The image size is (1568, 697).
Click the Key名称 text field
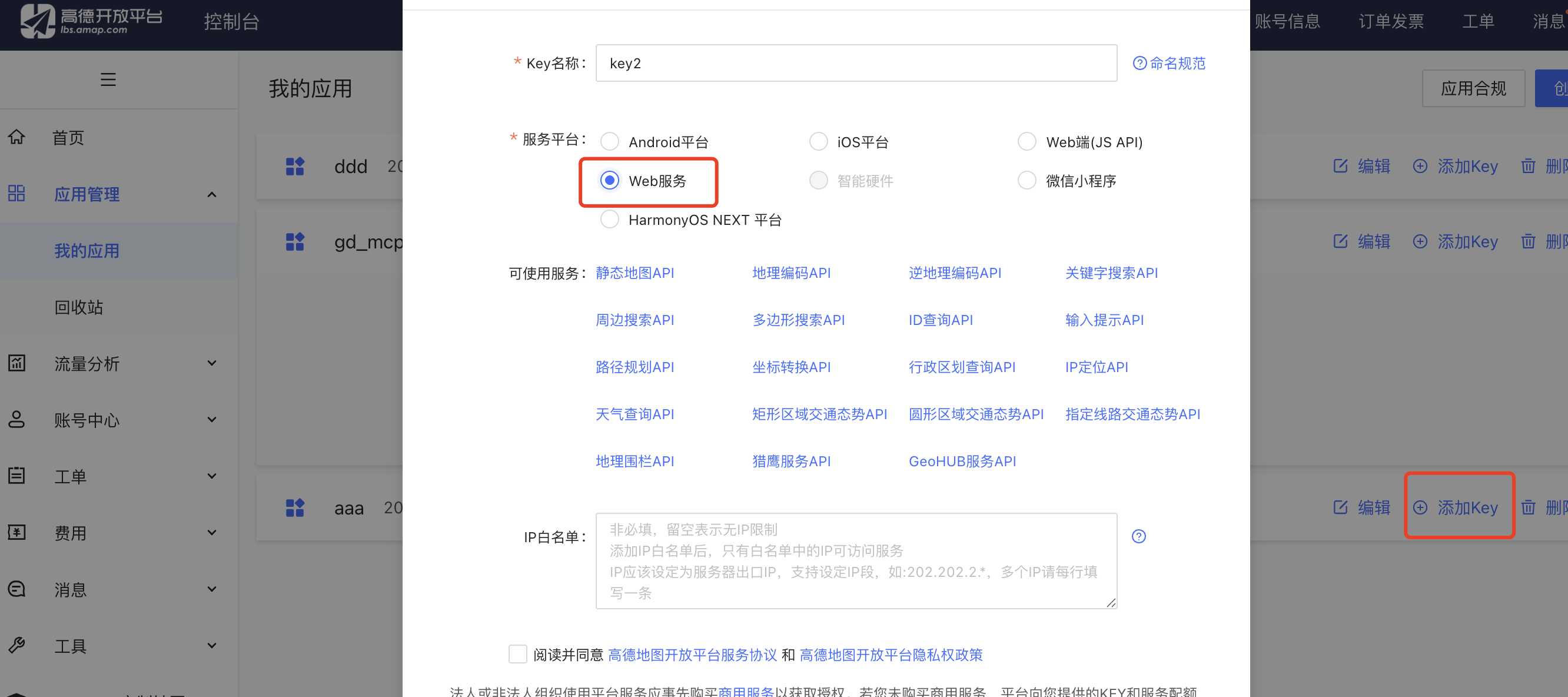pyautogui.click(x=855, y=64)
